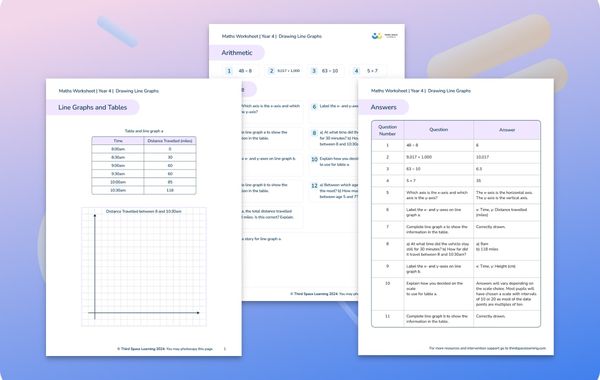The width and height of the screenshot is (600, 380).
Task: Click the 'a) 9am b) 118 miles' answer
Action: [x=487, y=246]
